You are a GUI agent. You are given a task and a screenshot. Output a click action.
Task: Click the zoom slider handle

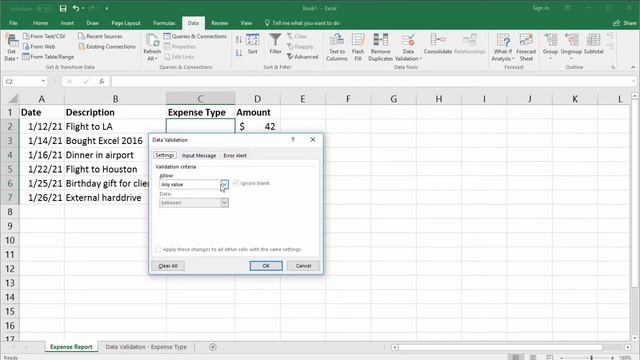(591, 358)
